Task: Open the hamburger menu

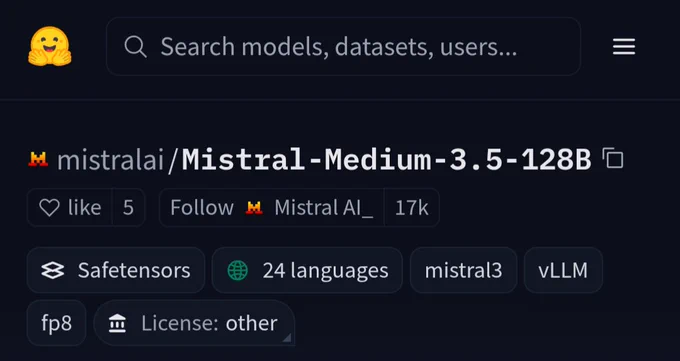Action: pos(624,47)
